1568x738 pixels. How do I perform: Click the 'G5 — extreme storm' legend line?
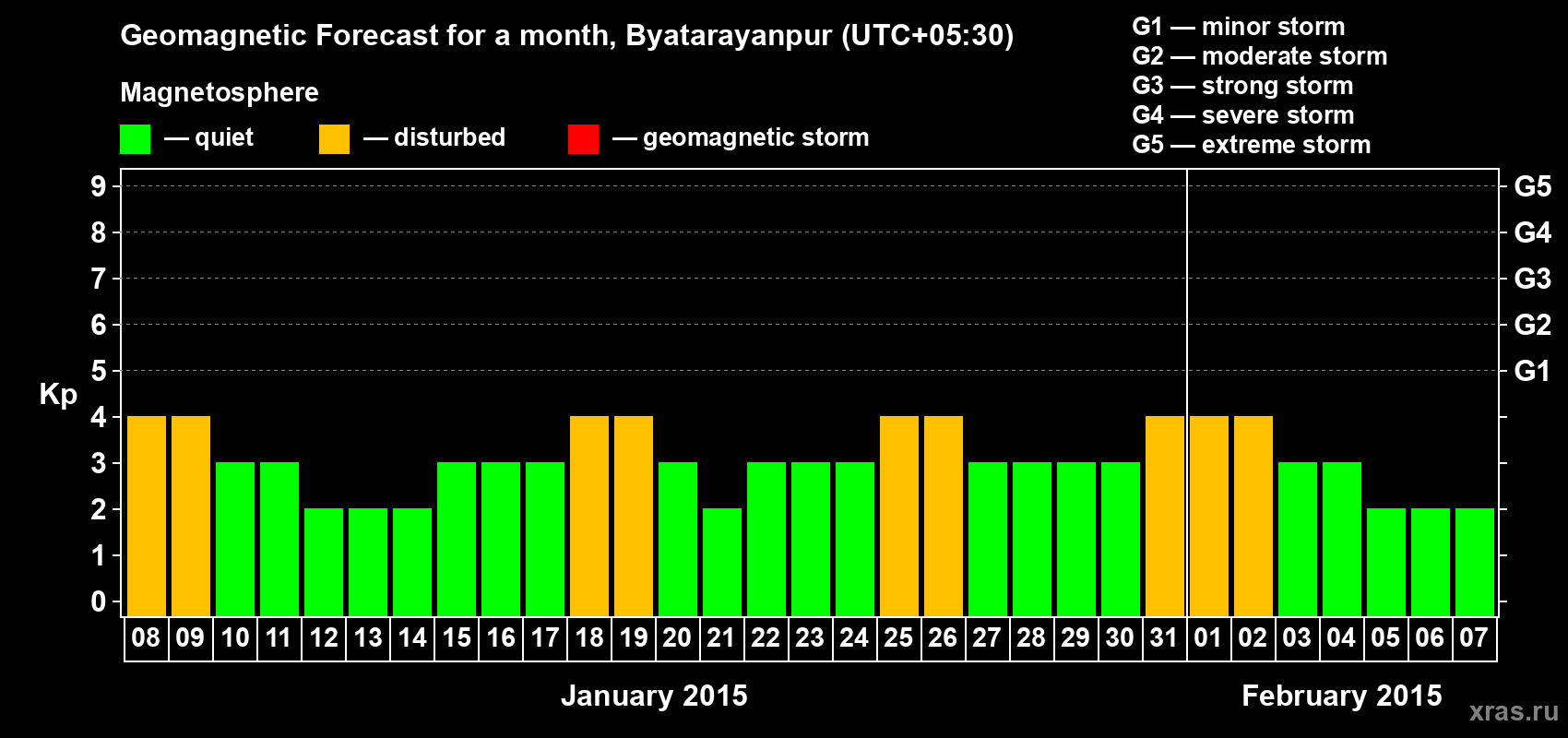[1252, 145]
